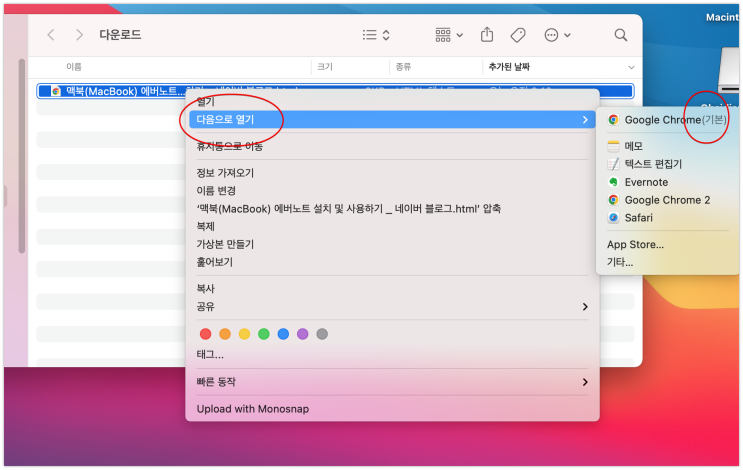Choose 공유 menu item

[x=206, y=307]
